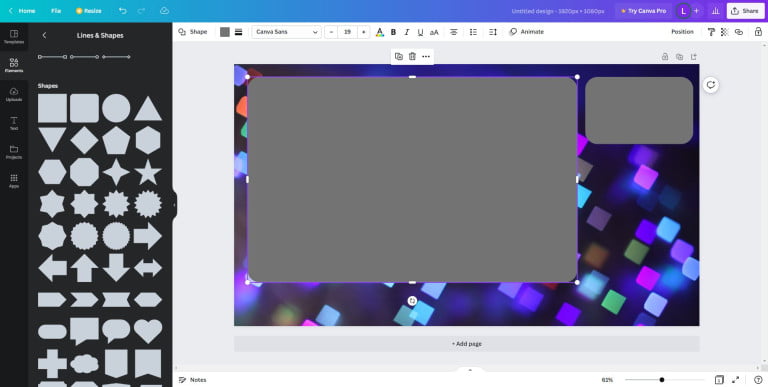Open the page grid view icon
The image size is (768, 387).
[x=719, y=380]
